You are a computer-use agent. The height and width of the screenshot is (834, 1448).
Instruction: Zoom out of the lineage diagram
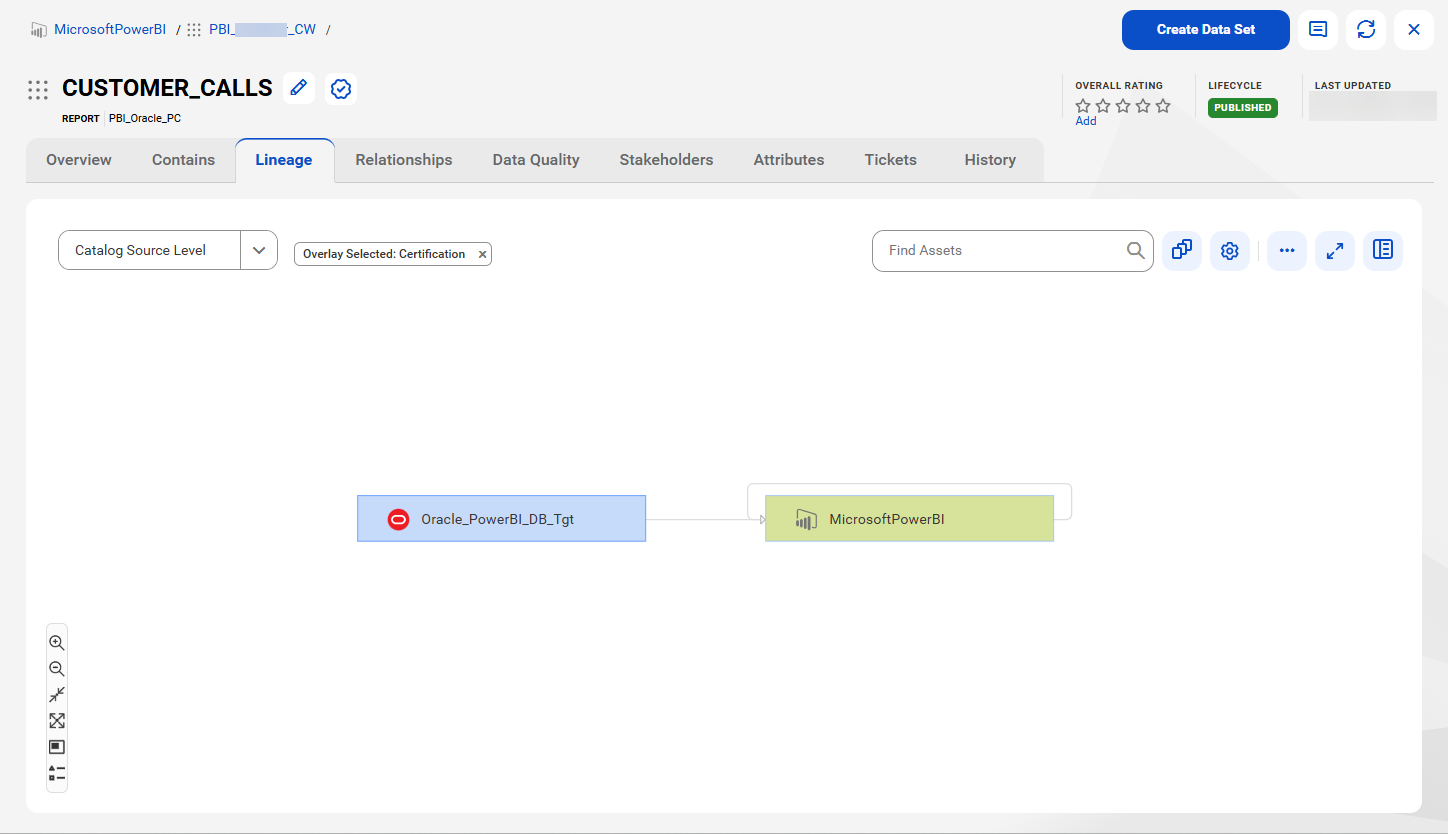(57, 669)
